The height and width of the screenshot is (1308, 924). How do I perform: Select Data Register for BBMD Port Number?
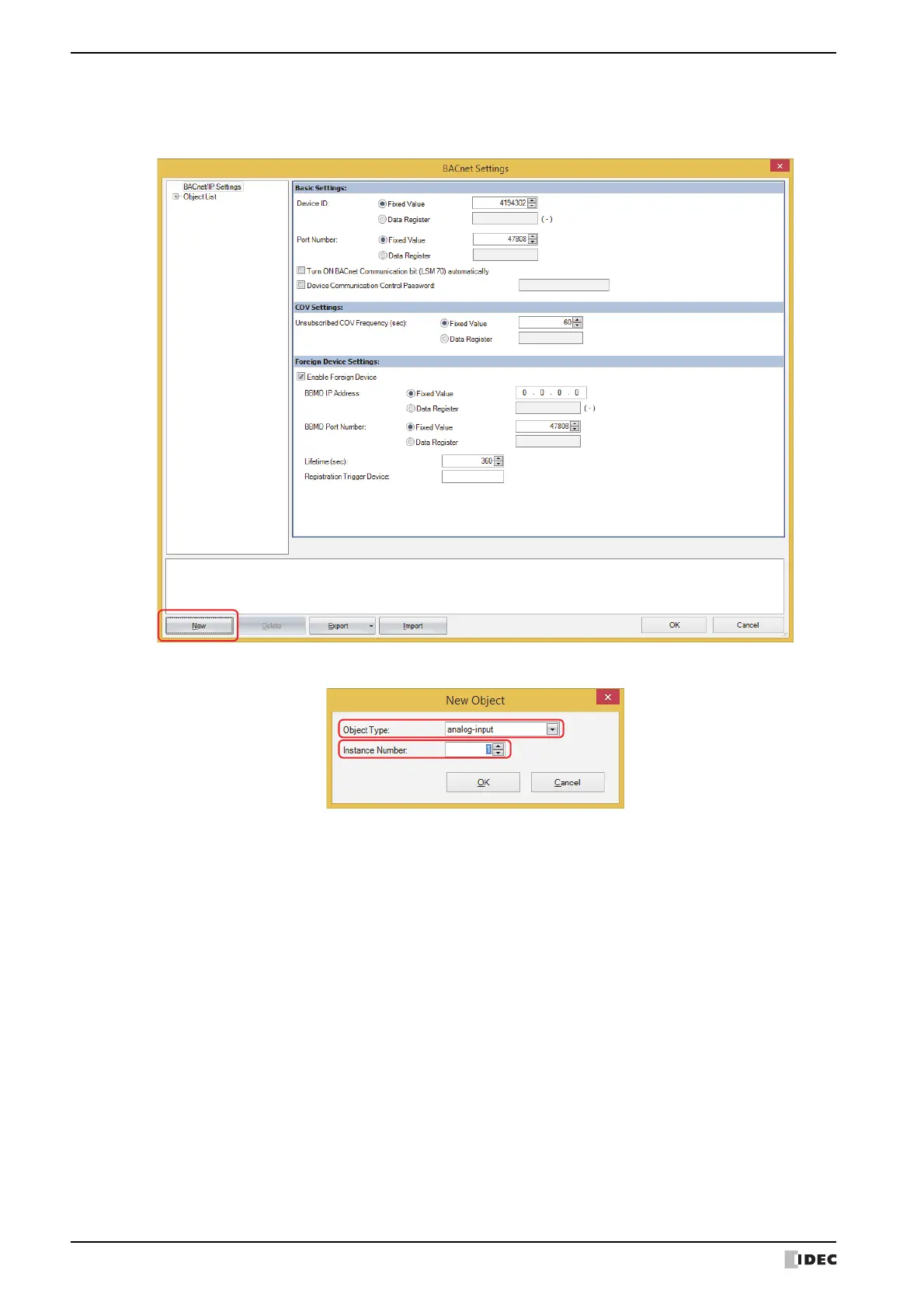410,442
